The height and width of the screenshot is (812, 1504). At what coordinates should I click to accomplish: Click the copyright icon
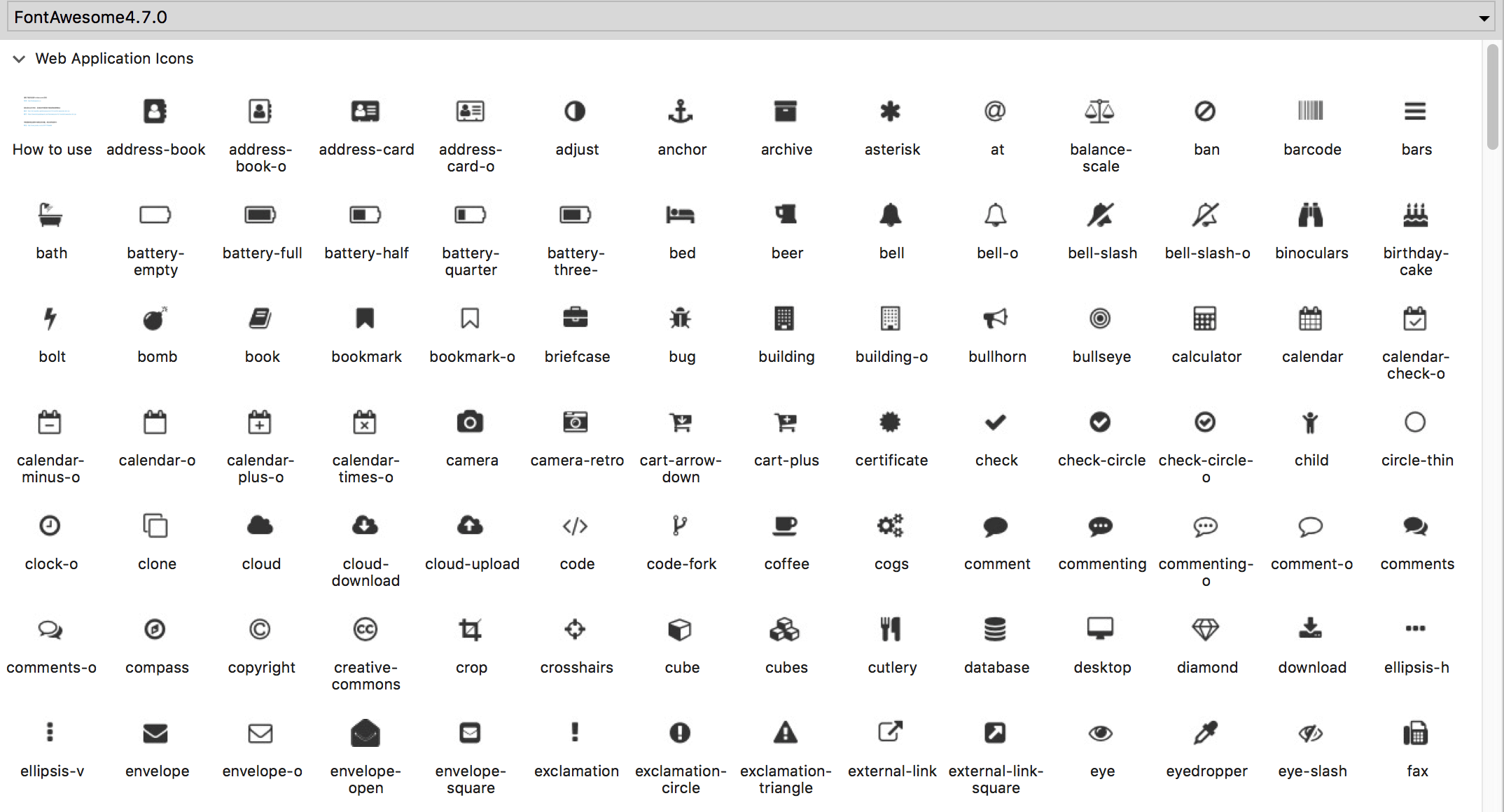click(x=260, y=629)
